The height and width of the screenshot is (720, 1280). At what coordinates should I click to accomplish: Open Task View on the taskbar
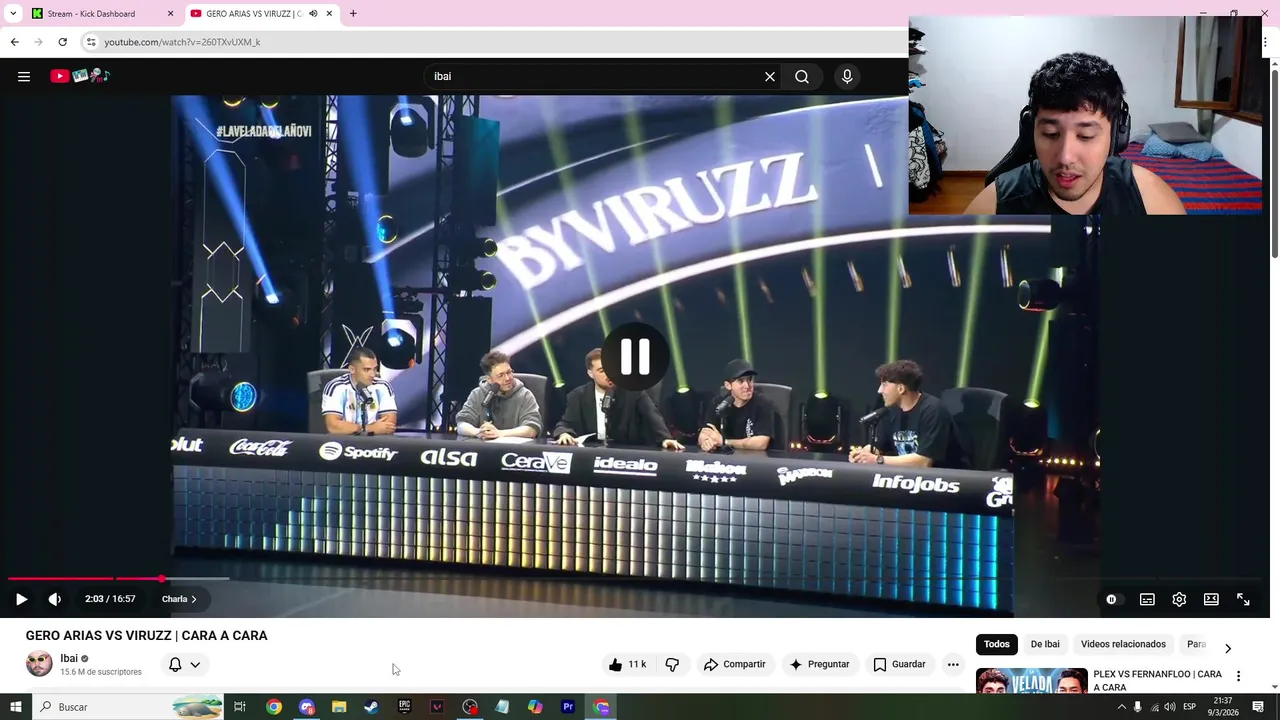click(x=240, y=707)
